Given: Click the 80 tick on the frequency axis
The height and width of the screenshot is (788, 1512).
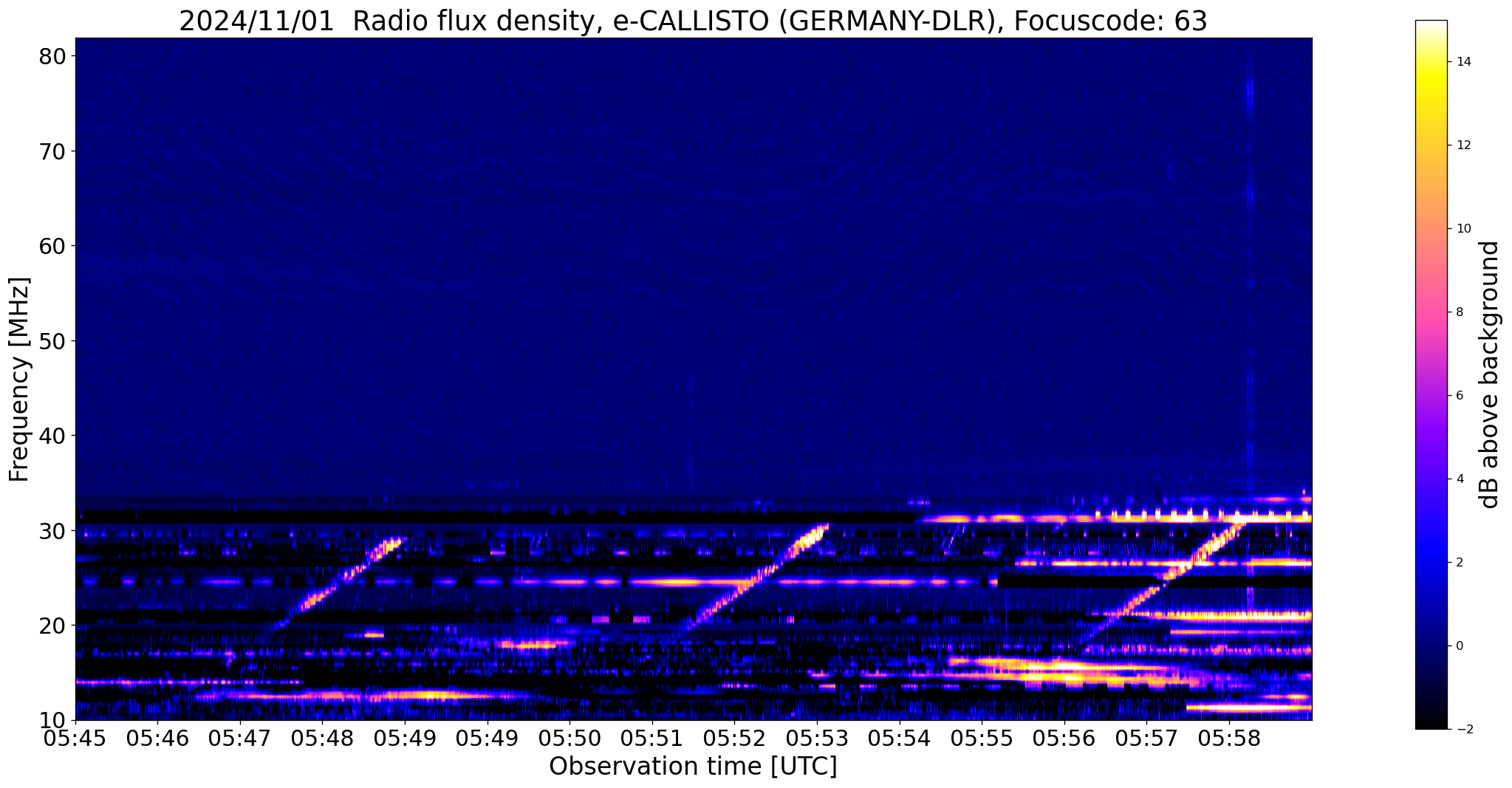Looking at the screenshot, I should point(52,57).
